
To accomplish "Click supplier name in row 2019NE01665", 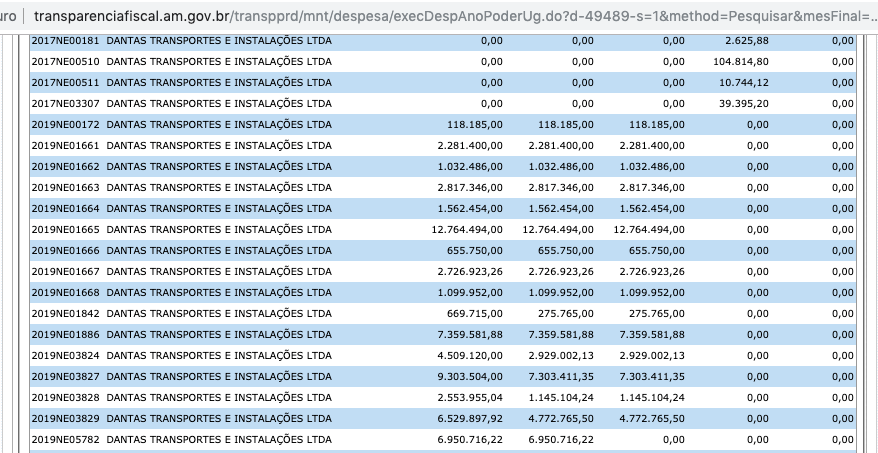I will tap(219, 230).
